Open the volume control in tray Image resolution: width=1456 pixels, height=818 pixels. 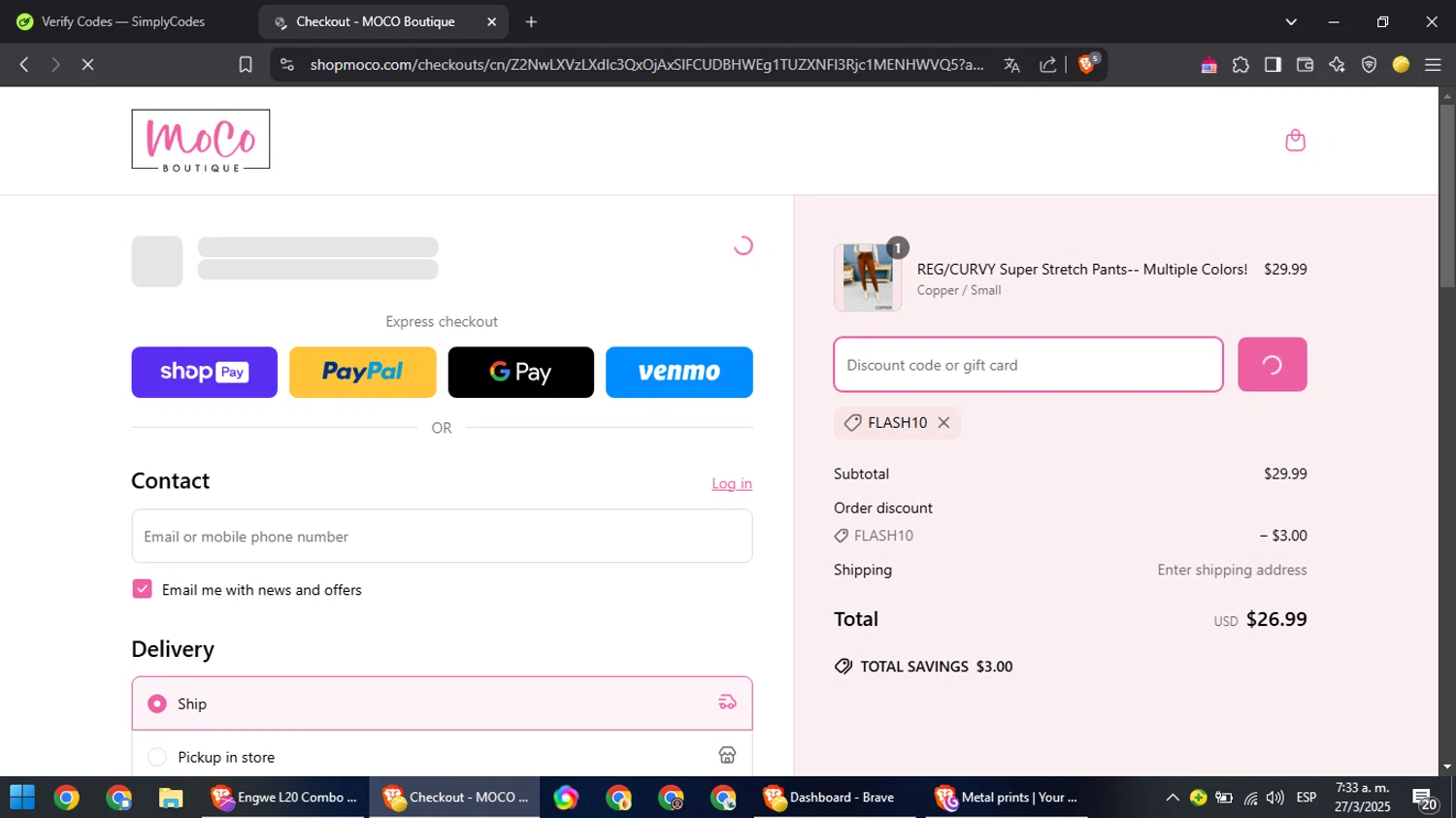click(x=1275, y=798)
